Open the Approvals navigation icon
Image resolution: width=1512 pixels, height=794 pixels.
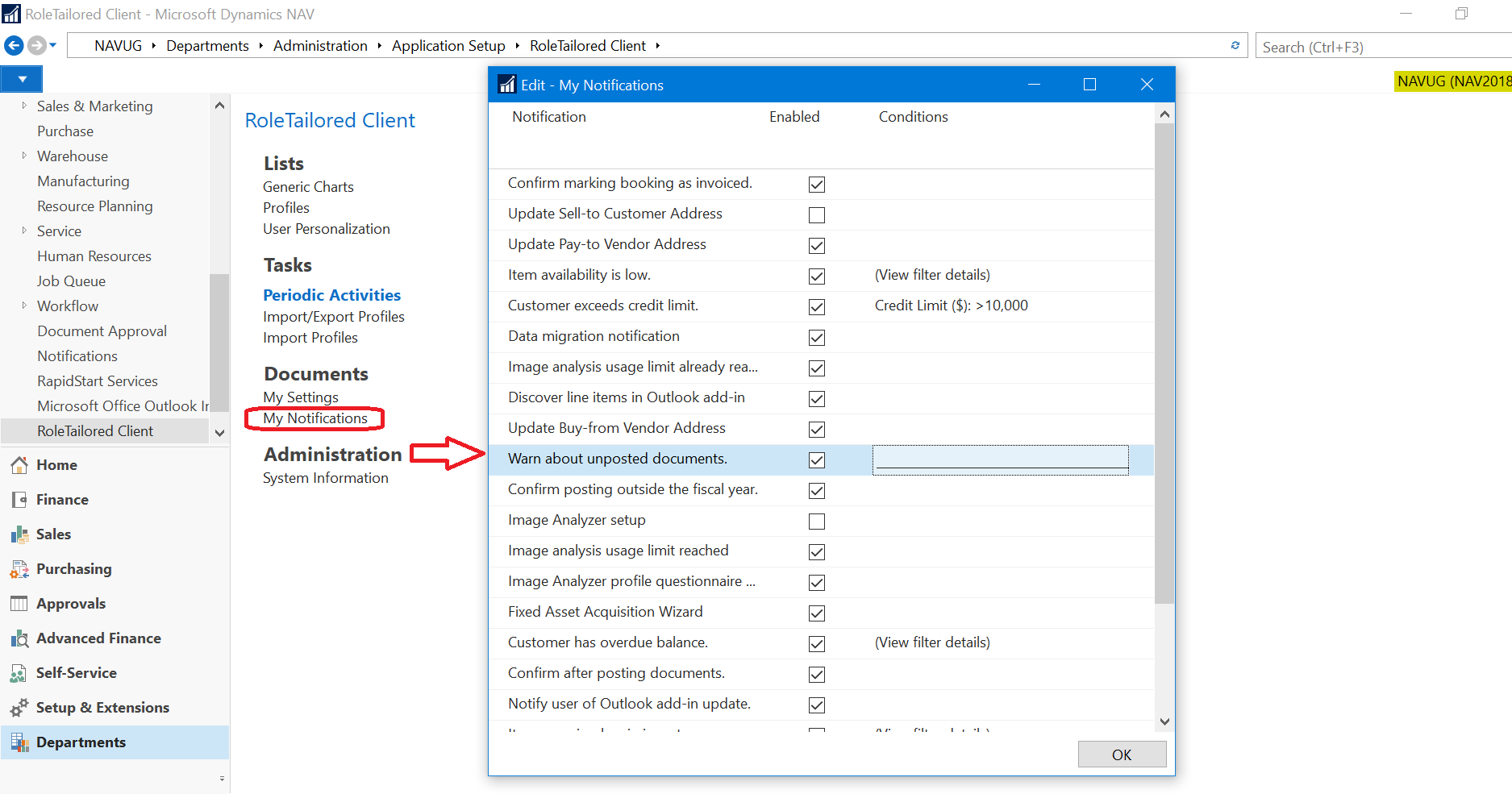click(19, 604)
